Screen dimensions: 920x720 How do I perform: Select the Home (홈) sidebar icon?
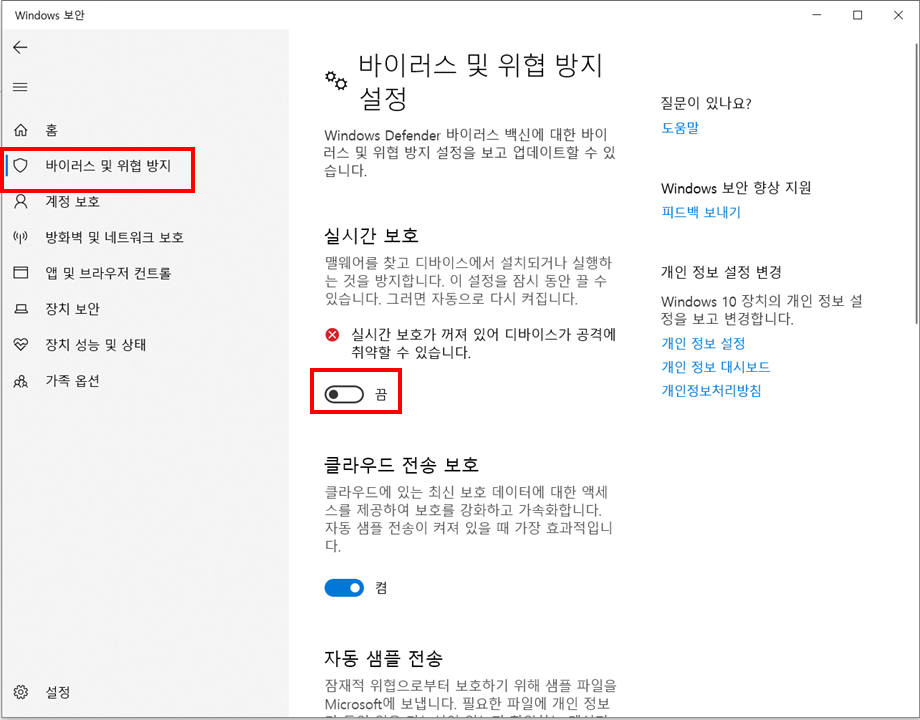pyautogui.click(x=21, y=130)
